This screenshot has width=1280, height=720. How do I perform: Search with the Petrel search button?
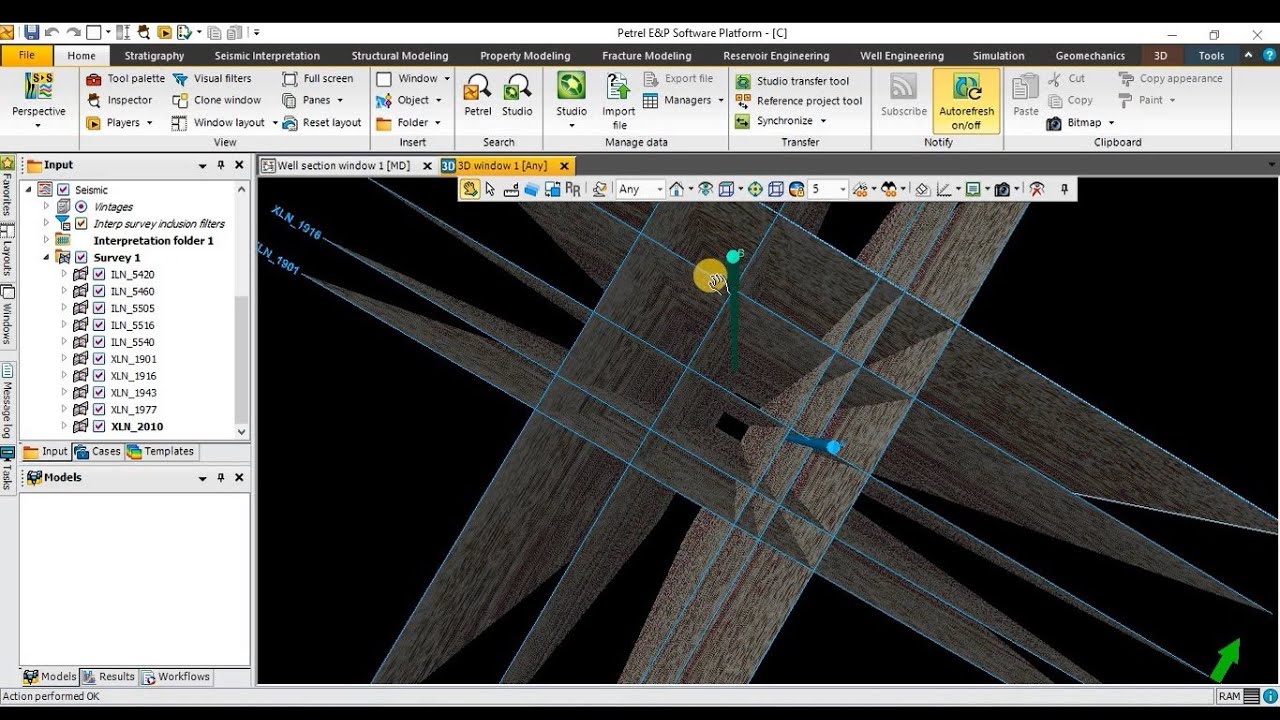click(478, 96)
